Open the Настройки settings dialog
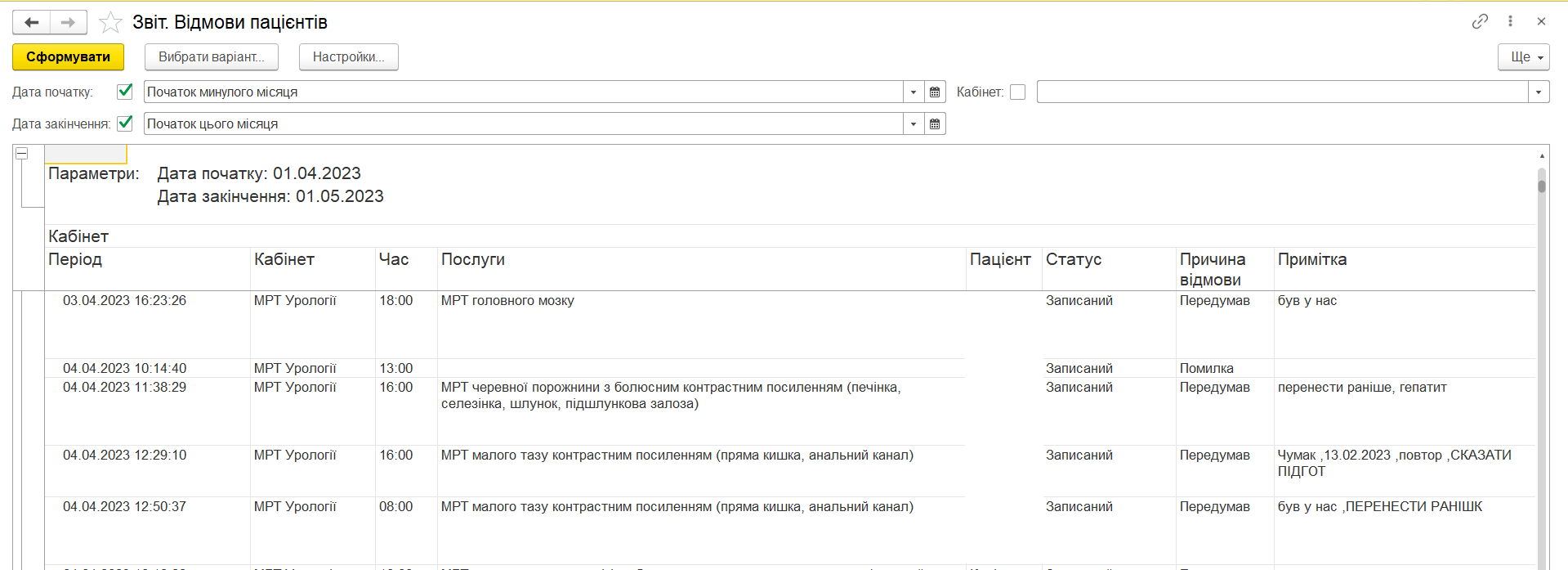The width and height of the screenshot is (1568, 570). (348, 57)
